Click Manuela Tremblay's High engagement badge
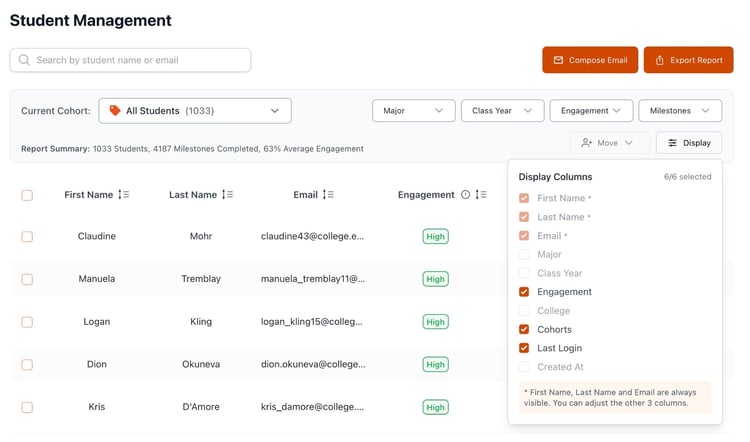This screenshot has height=442, width=750. click(x=435, y=279)
